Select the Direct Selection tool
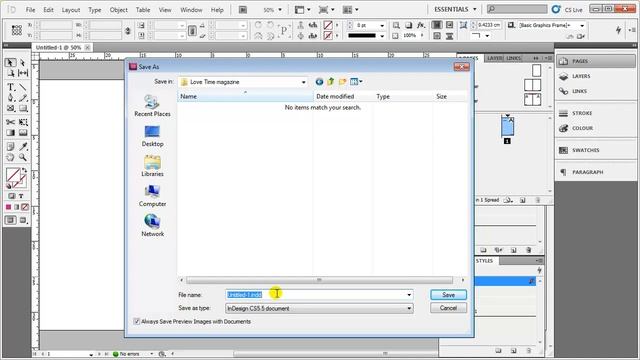 tap(23, 62)
